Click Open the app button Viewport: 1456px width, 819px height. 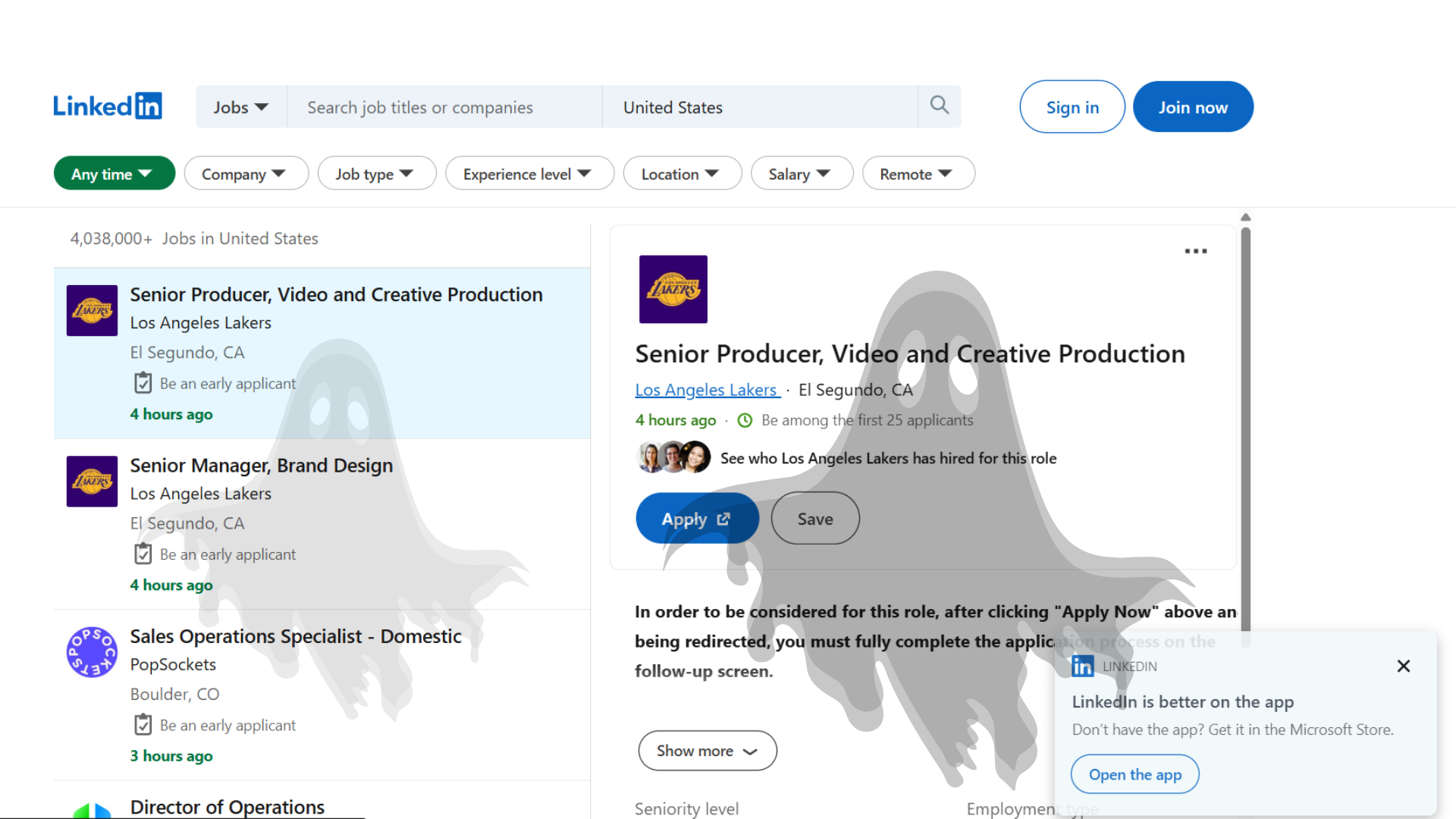[x=1134, y=774]
